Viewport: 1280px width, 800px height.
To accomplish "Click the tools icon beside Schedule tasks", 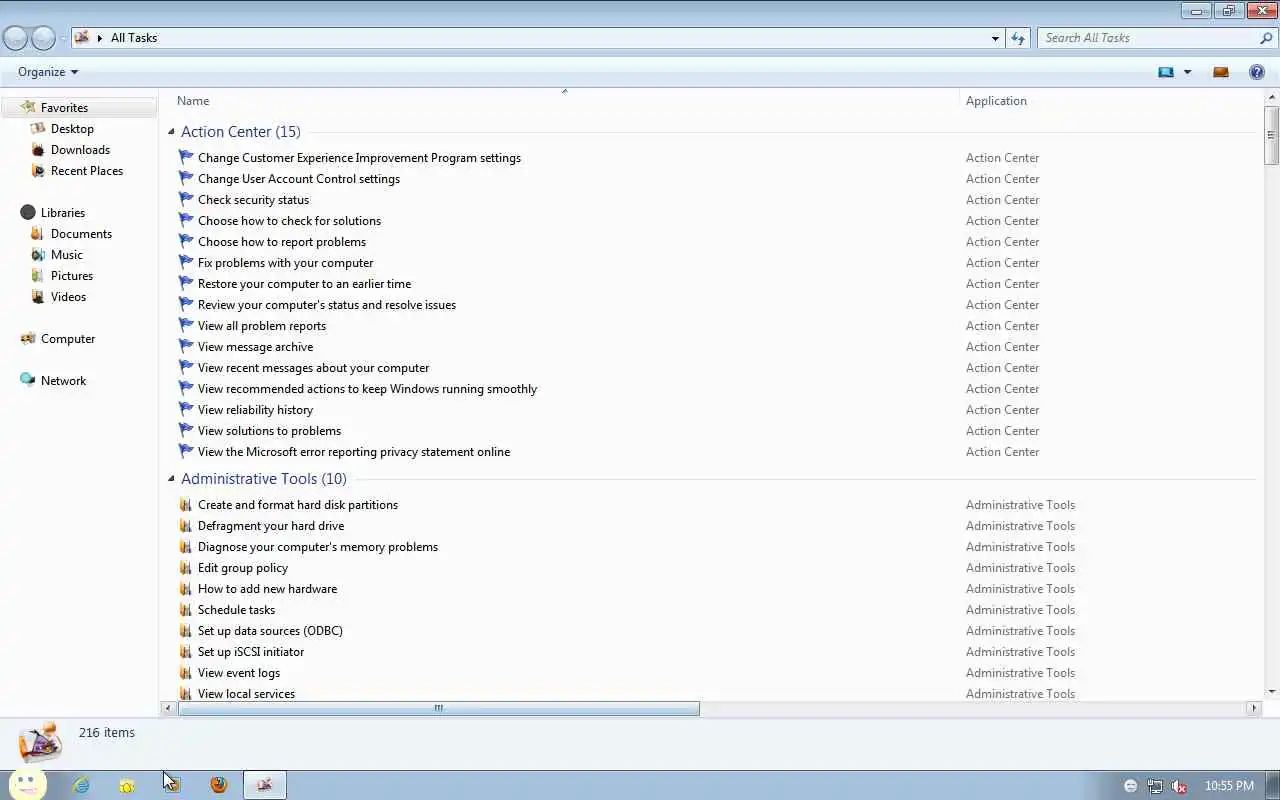I will coord(185,609).
